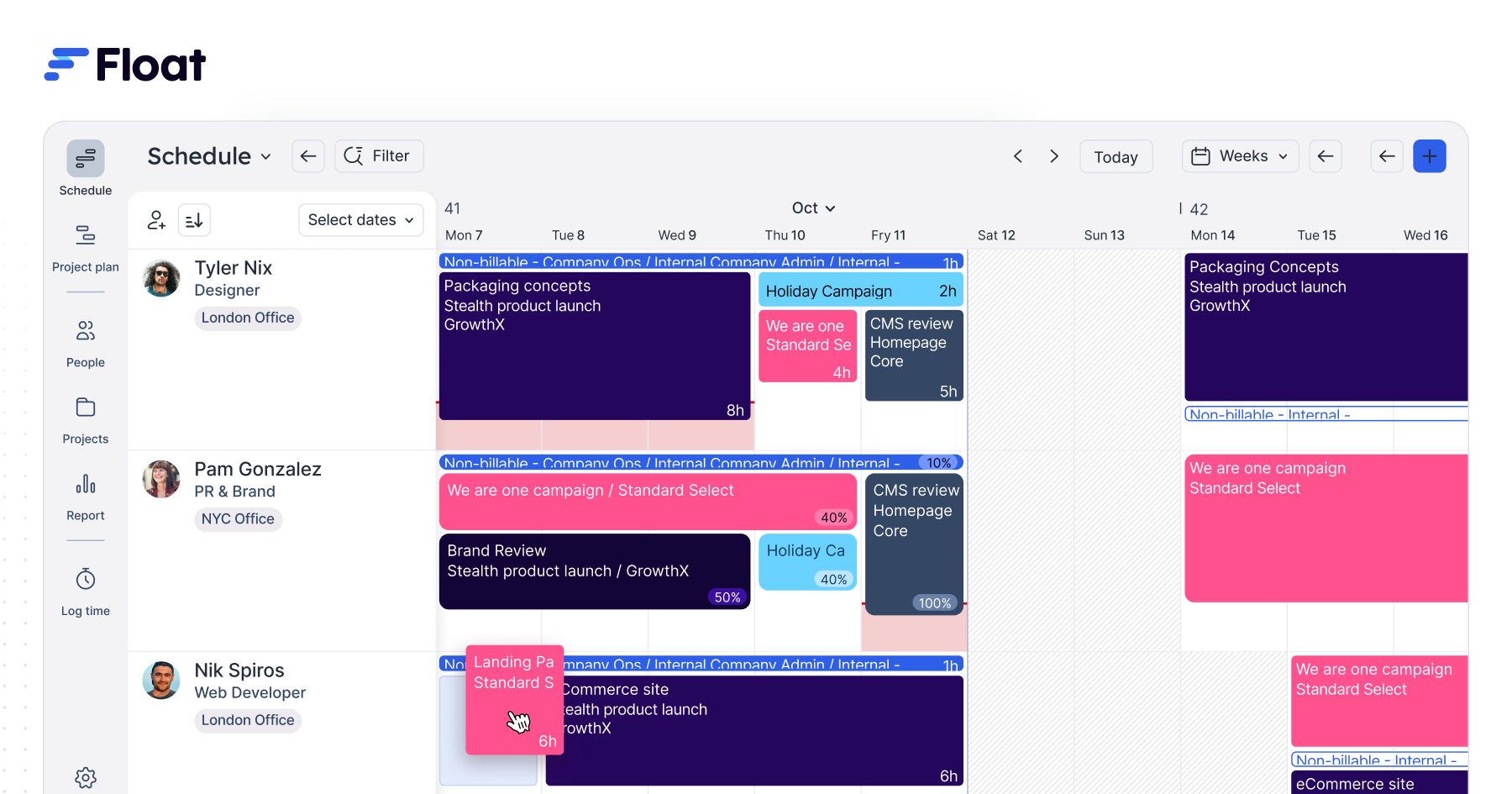The image size is (1512, 794).
Task: Click the London Office tag for Tyler Nix
Action: click(x=248, y=318)
